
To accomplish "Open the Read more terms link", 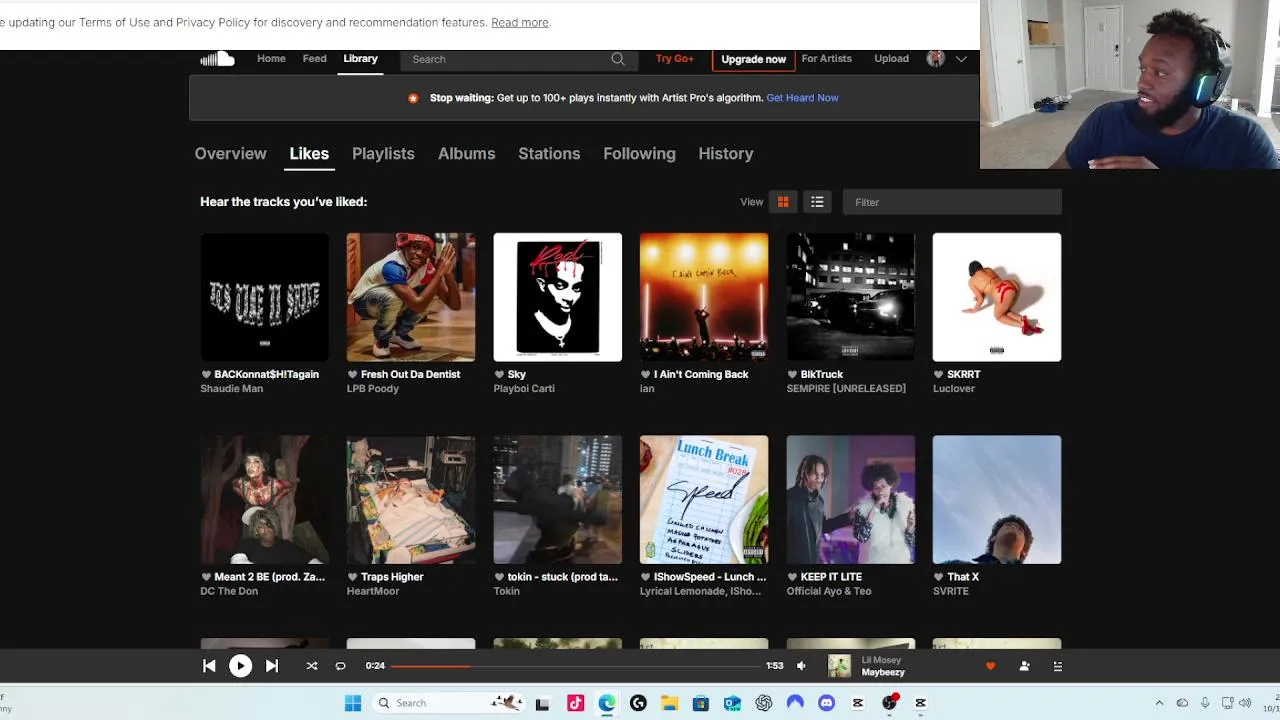I will 520,22.
